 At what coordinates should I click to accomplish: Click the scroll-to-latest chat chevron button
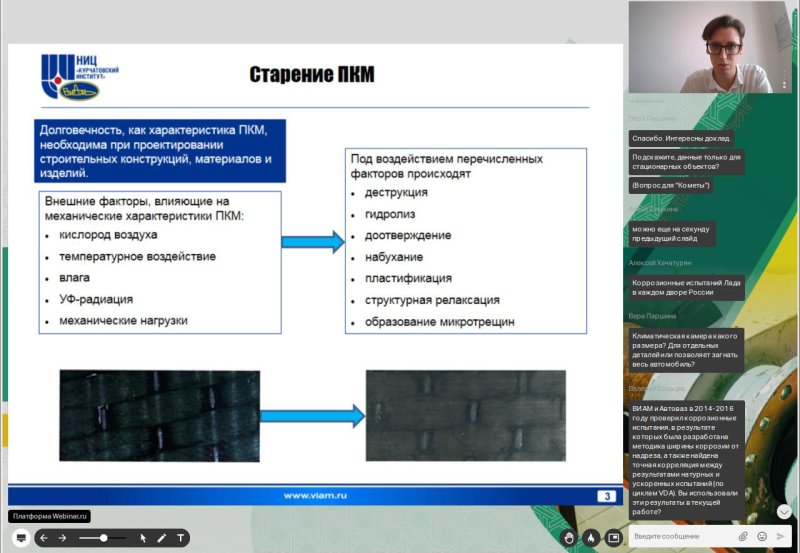pyautogui.click(x=784, y=511)
